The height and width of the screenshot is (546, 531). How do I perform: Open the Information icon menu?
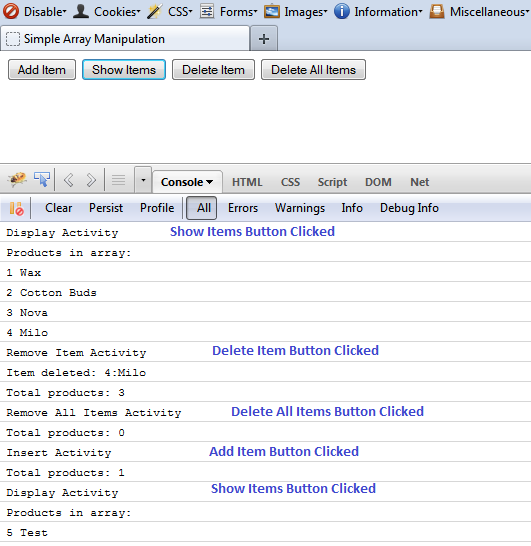(x=342, y=11)
